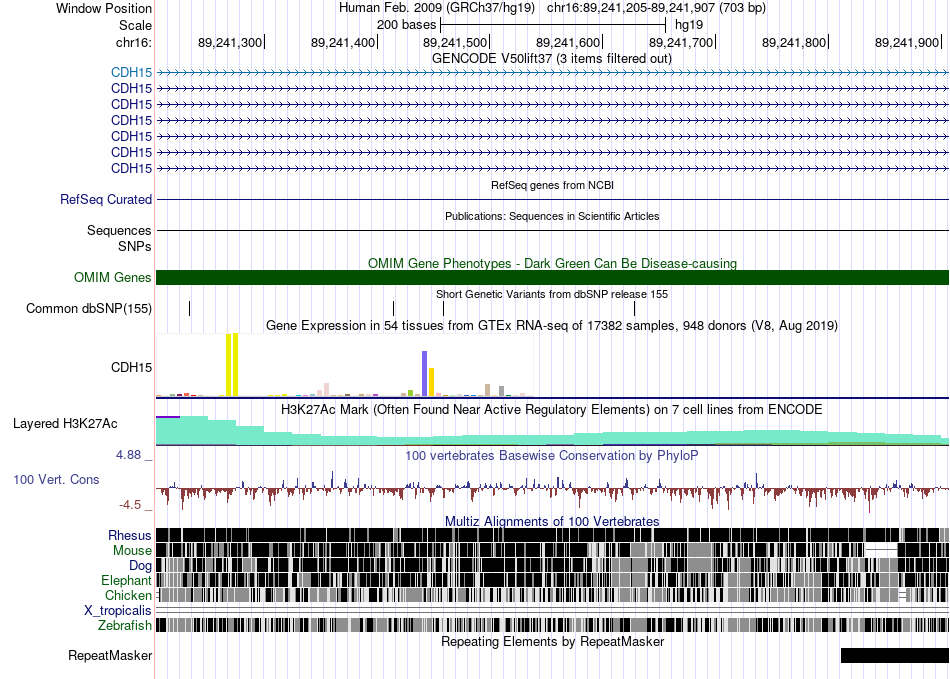Click the -4.5 PhyloP lower scale value
950x679 pixels.
point(130,505)
